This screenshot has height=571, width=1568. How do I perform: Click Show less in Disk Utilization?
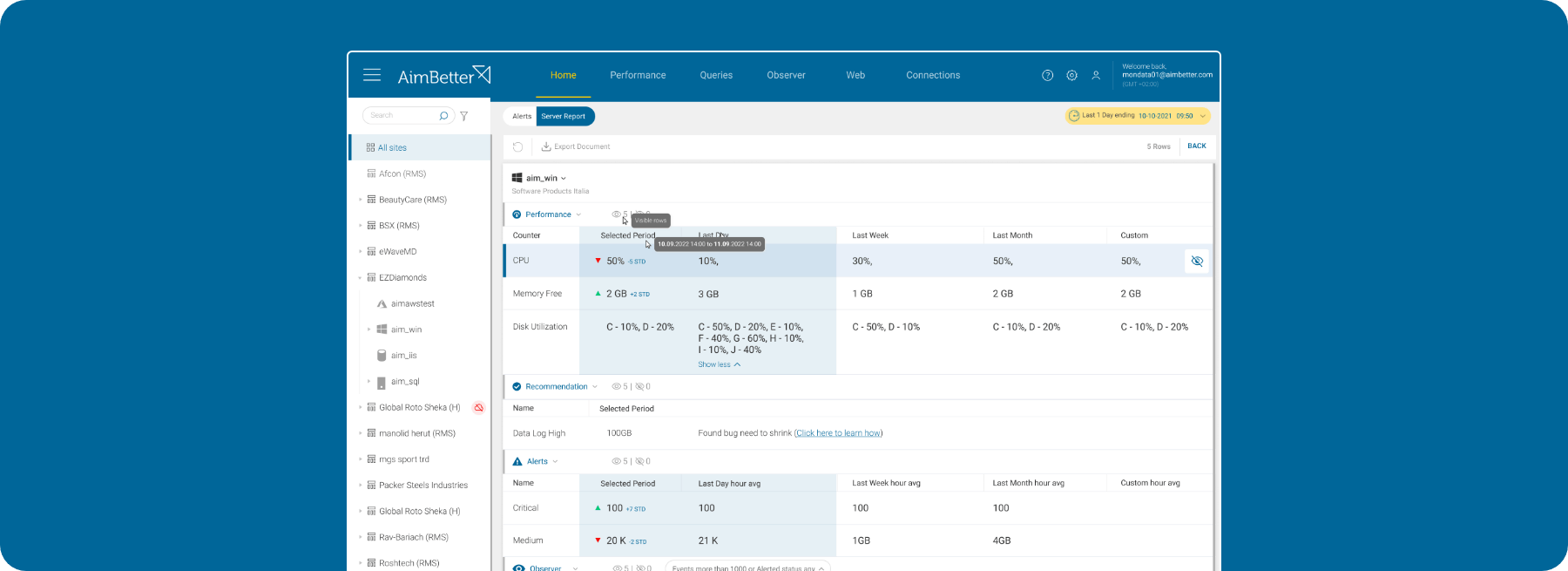(x=719, y=364)
